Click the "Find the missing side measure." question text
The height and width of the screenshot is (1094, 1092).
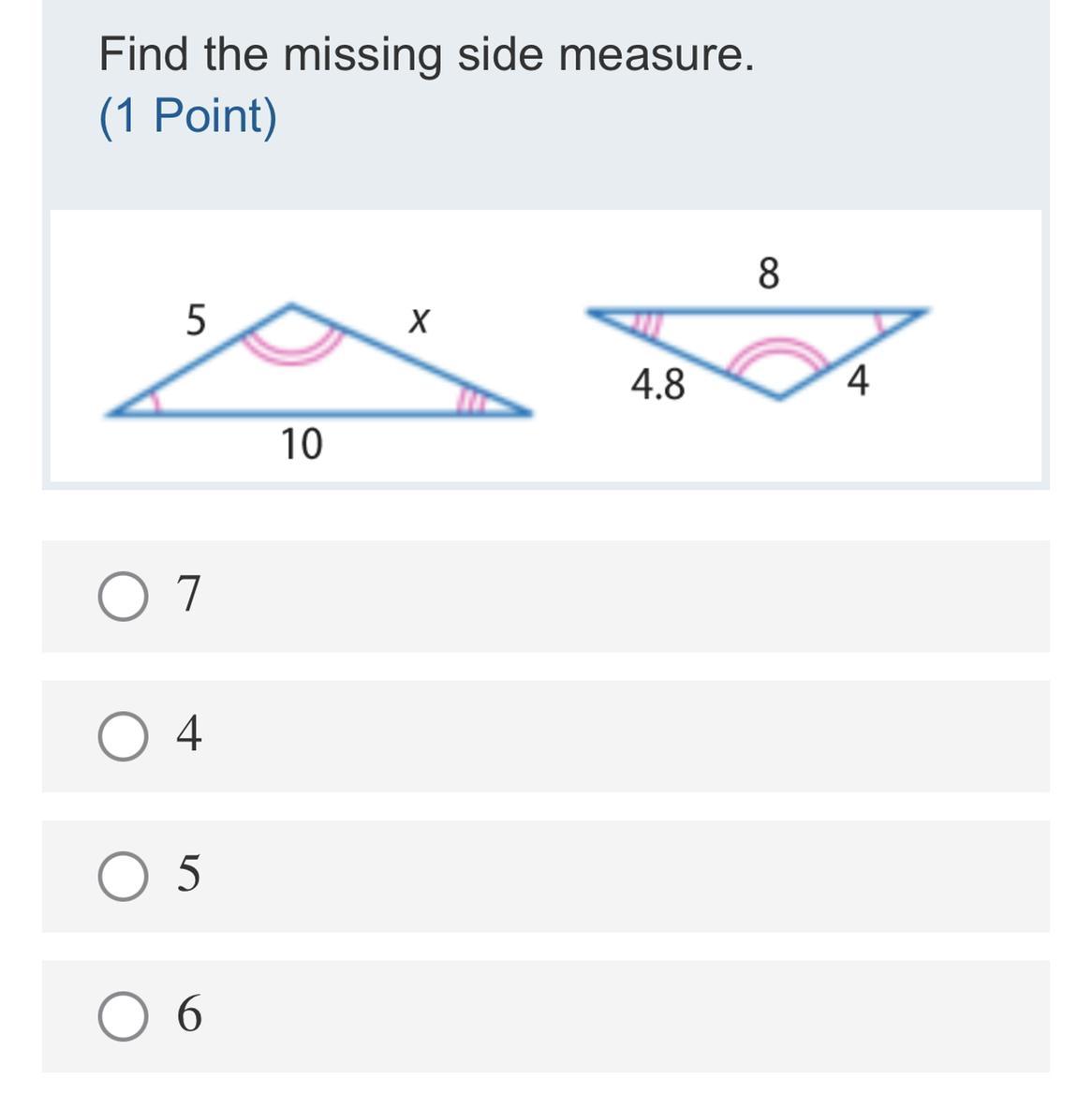pos(426,54)
